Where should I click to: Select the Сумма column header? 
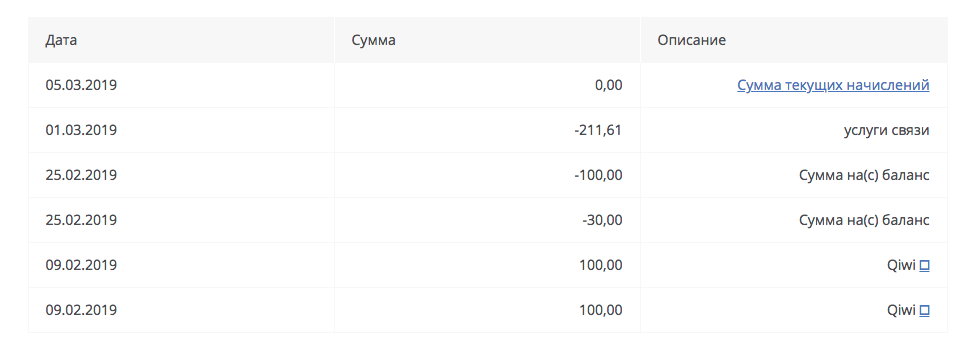click(374, 41)
